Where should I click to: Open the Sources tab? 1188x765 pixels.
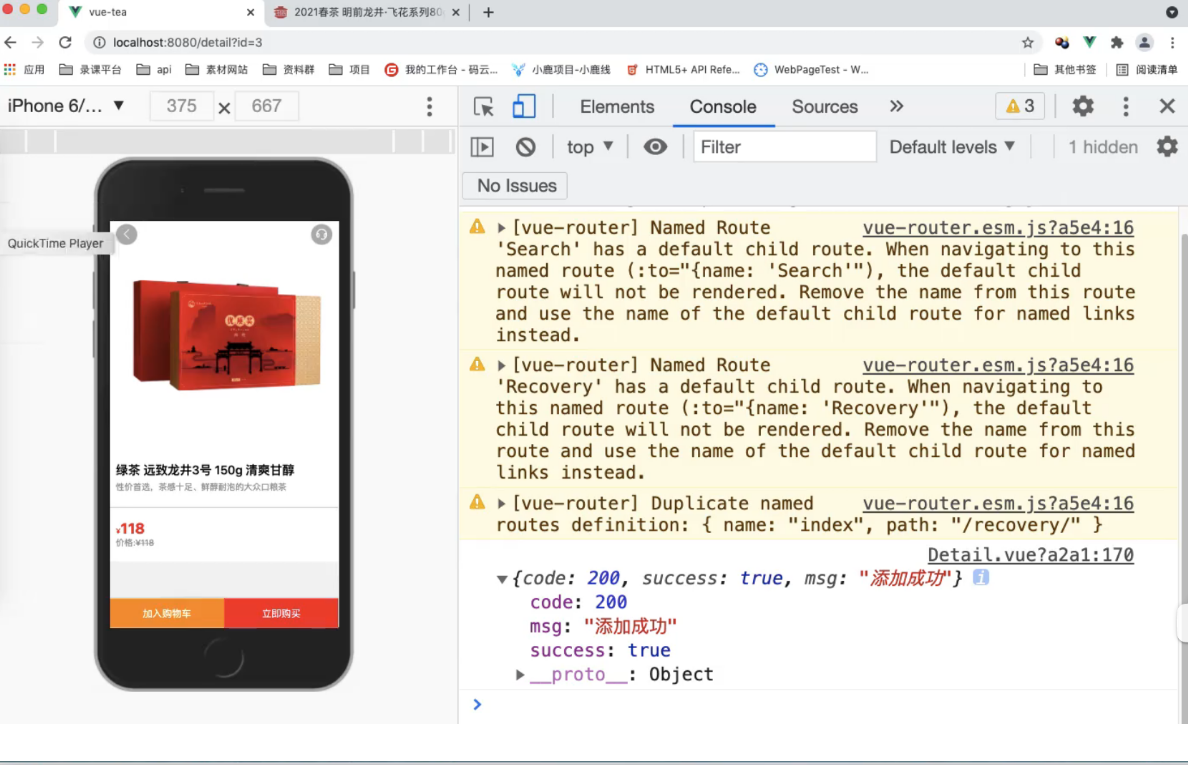coord(824,107)
